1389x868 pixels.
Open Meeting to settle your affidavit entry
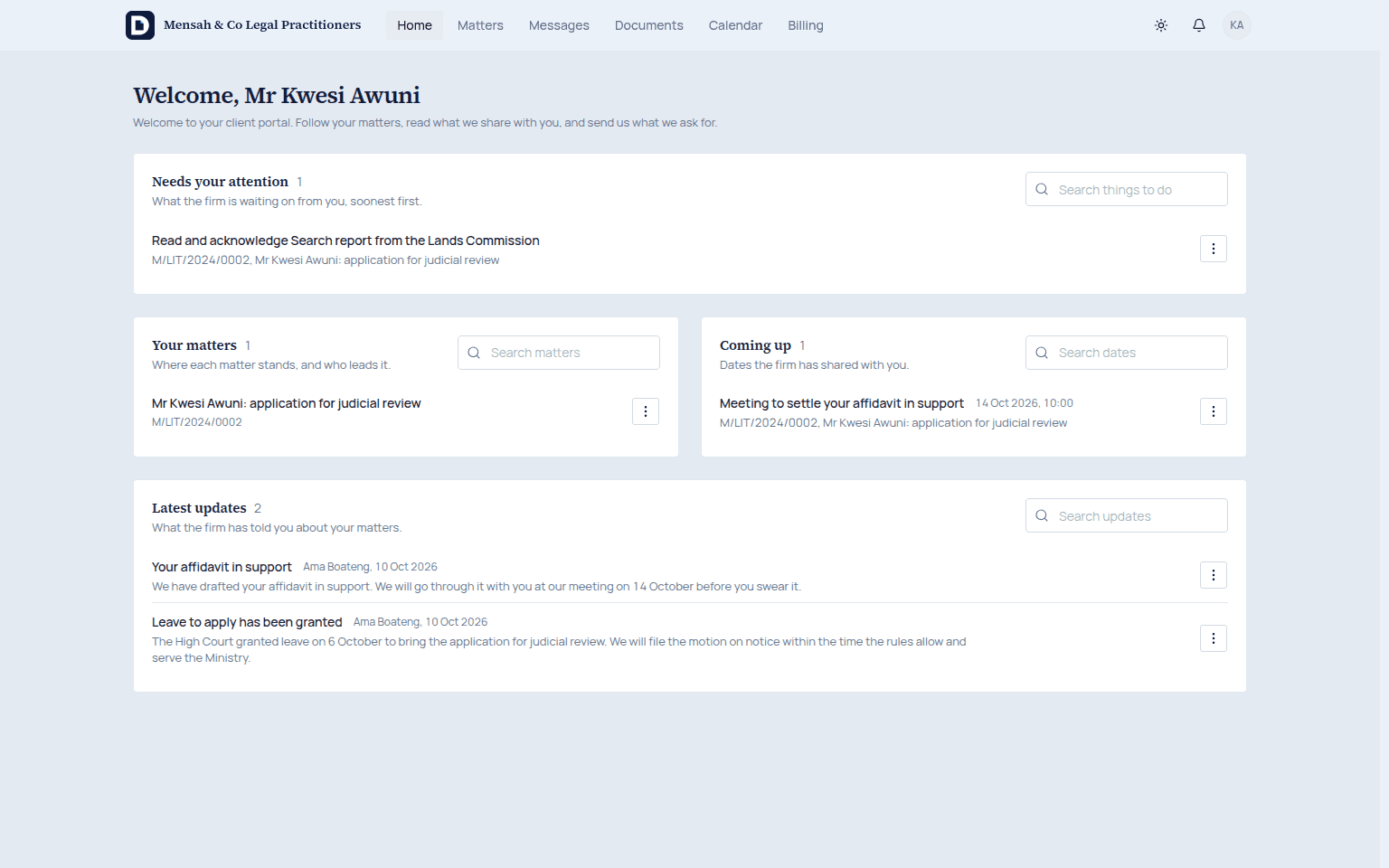(842, 403)
